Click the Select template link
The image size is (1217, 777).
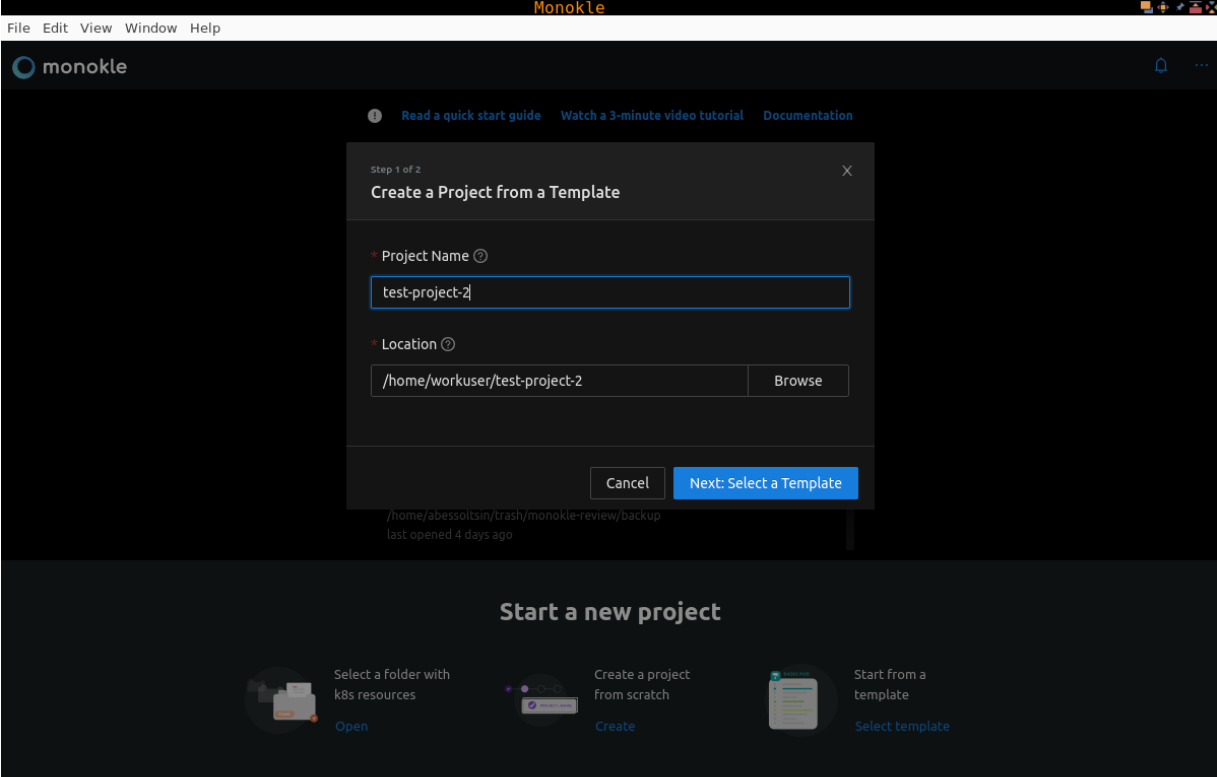[901, 726]
